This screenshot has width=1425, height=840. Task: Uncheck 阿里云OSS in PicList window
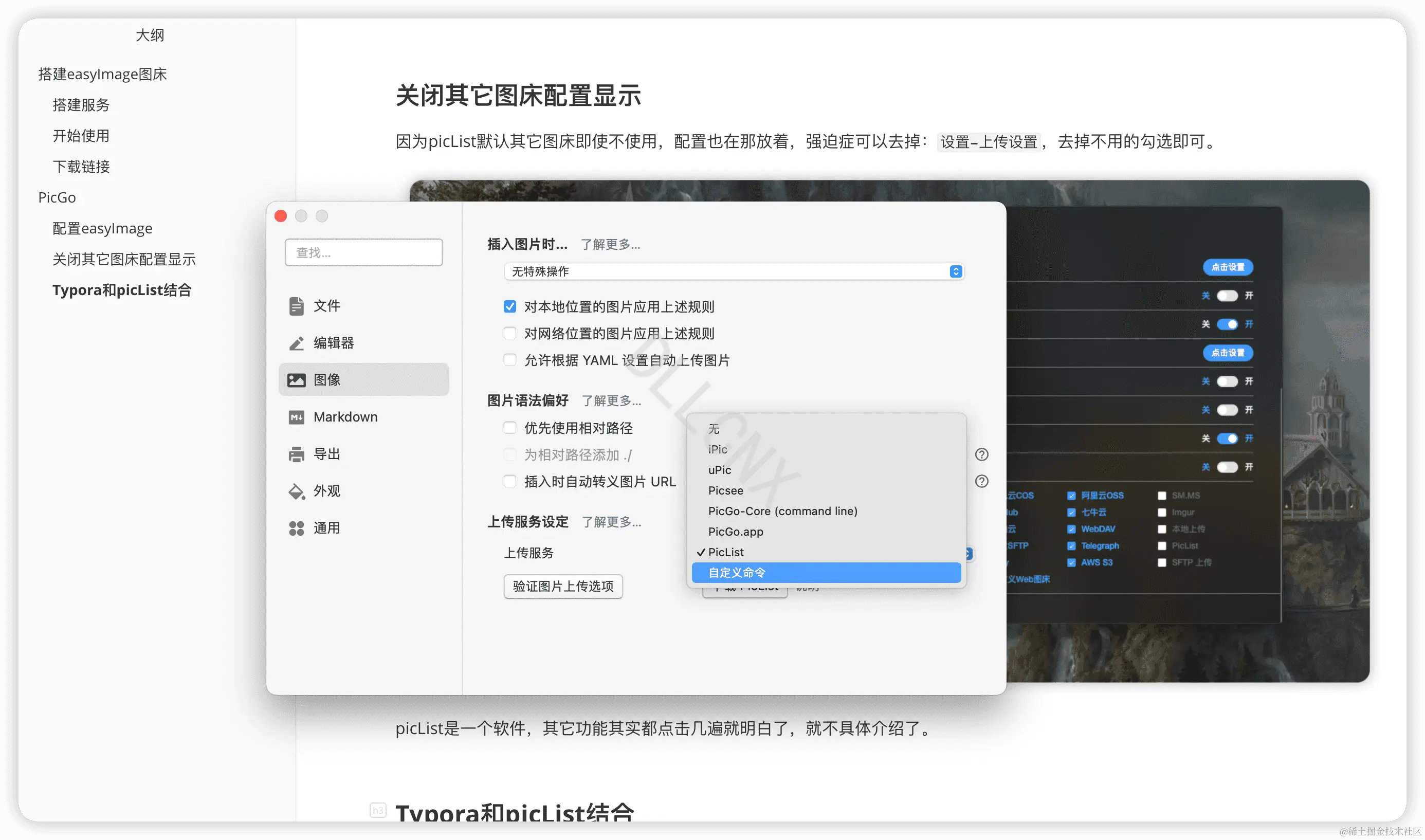click(1071, 496)
